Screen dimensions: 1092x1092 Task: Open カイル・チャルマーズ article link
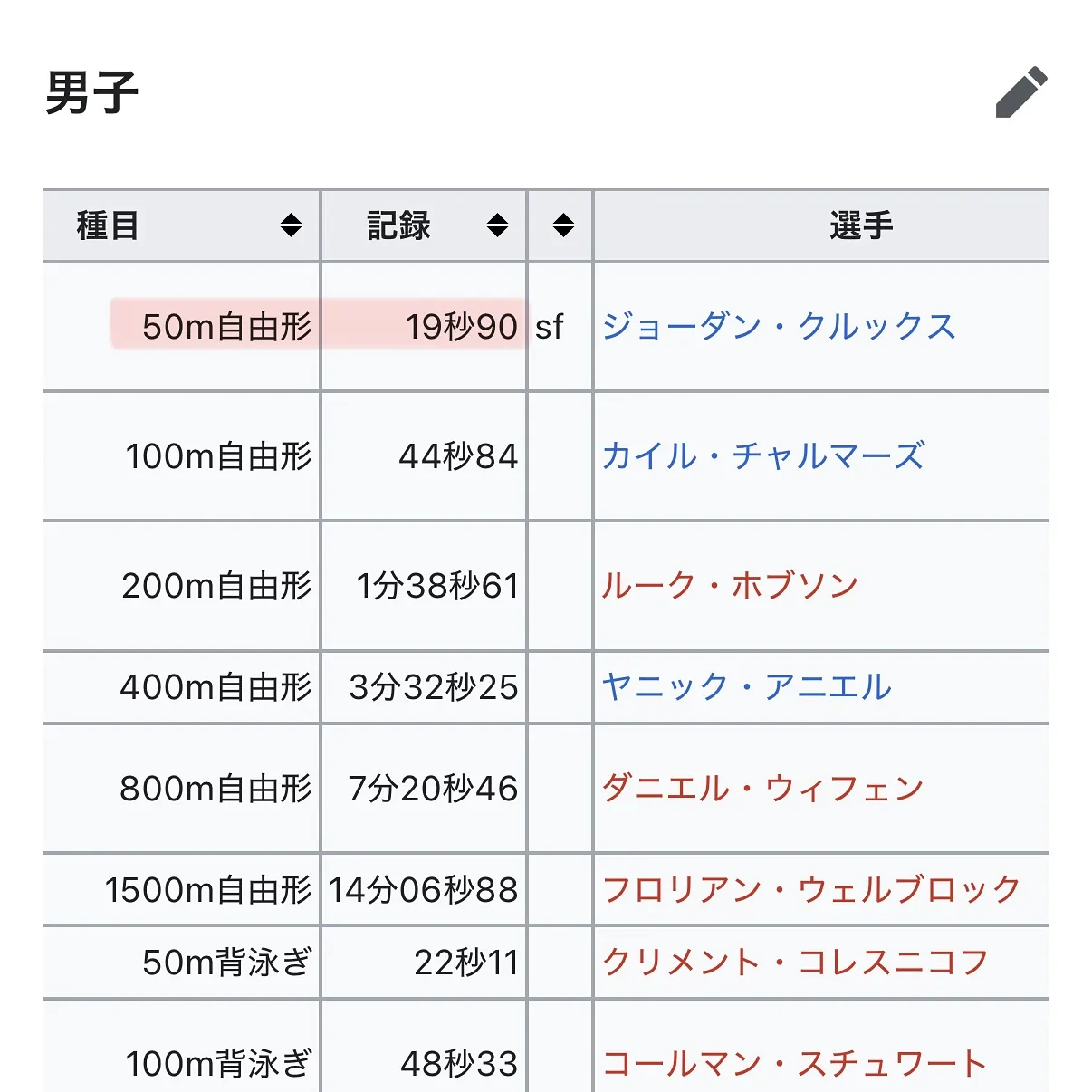763,455
